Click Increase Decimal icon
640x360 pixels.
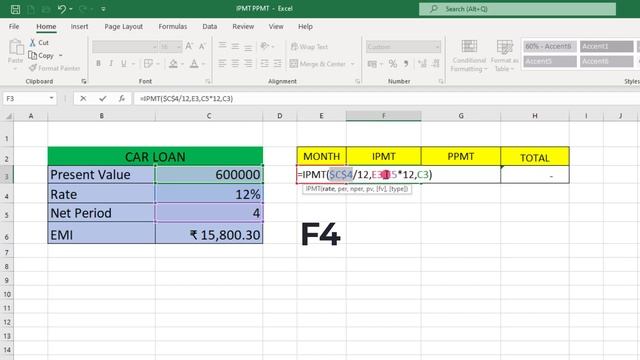422,64
